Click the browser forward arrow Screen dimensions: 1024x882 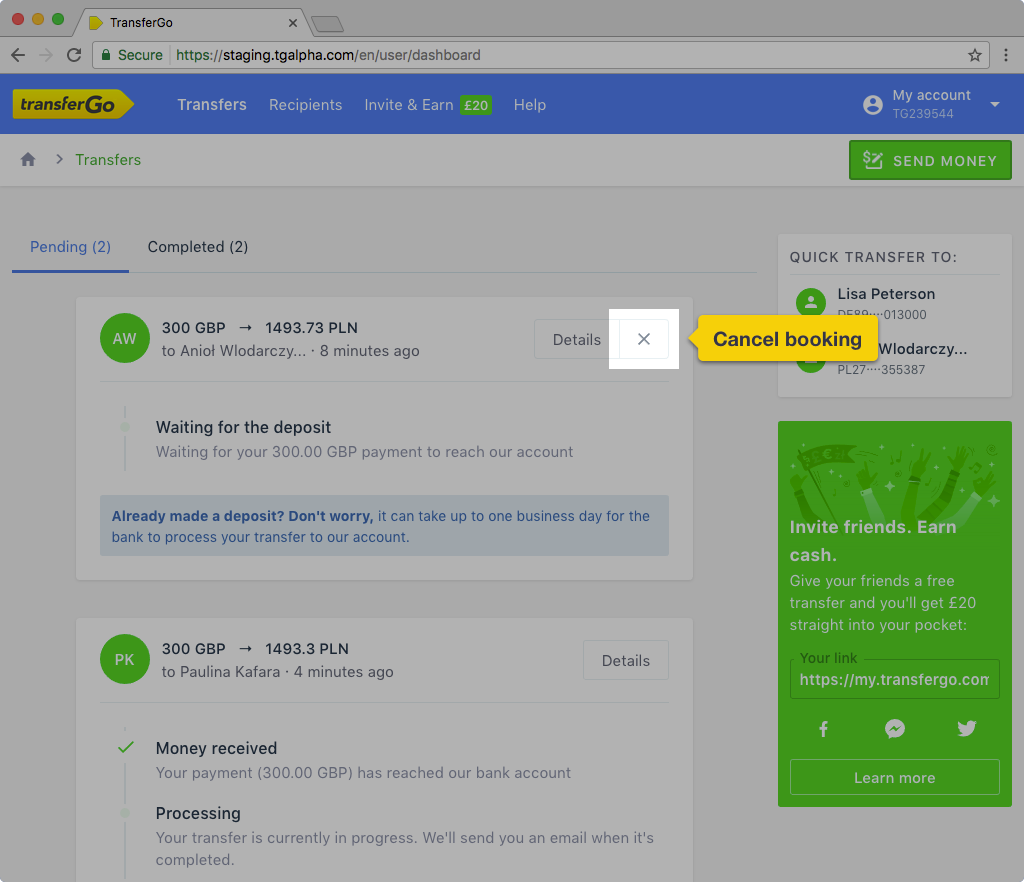pos(46,55)
